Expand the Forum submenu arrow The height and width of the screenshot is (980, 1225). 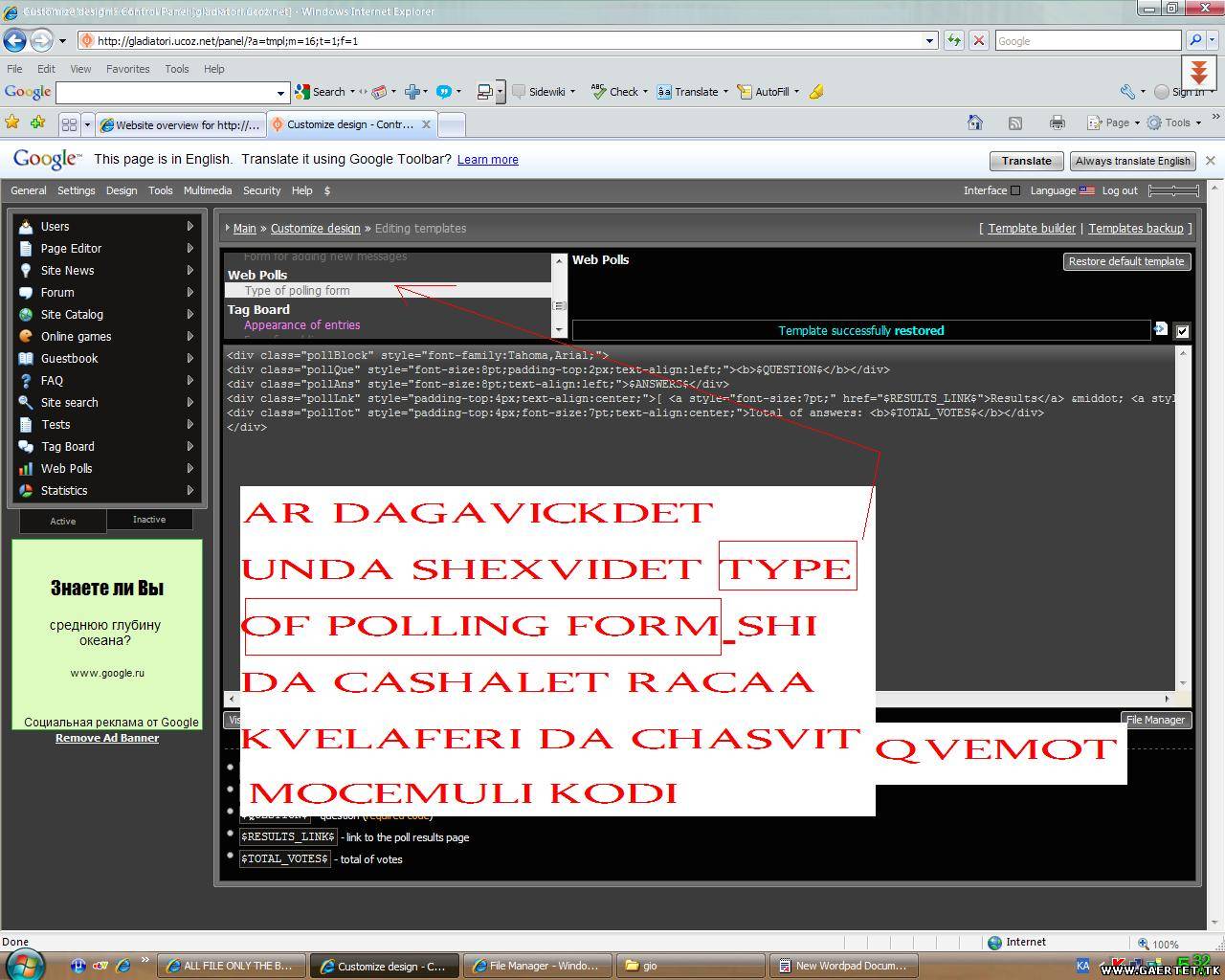[189, 293]
